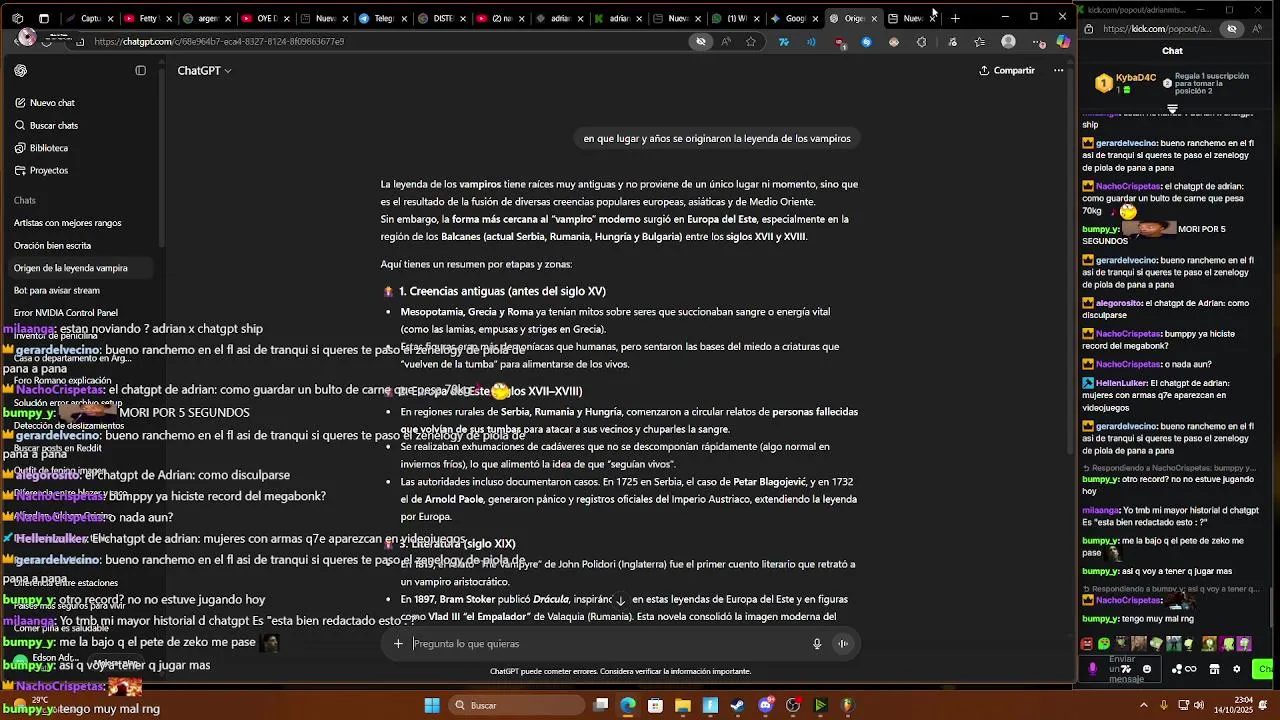Add page to favorites star icon

coord(751,42)
